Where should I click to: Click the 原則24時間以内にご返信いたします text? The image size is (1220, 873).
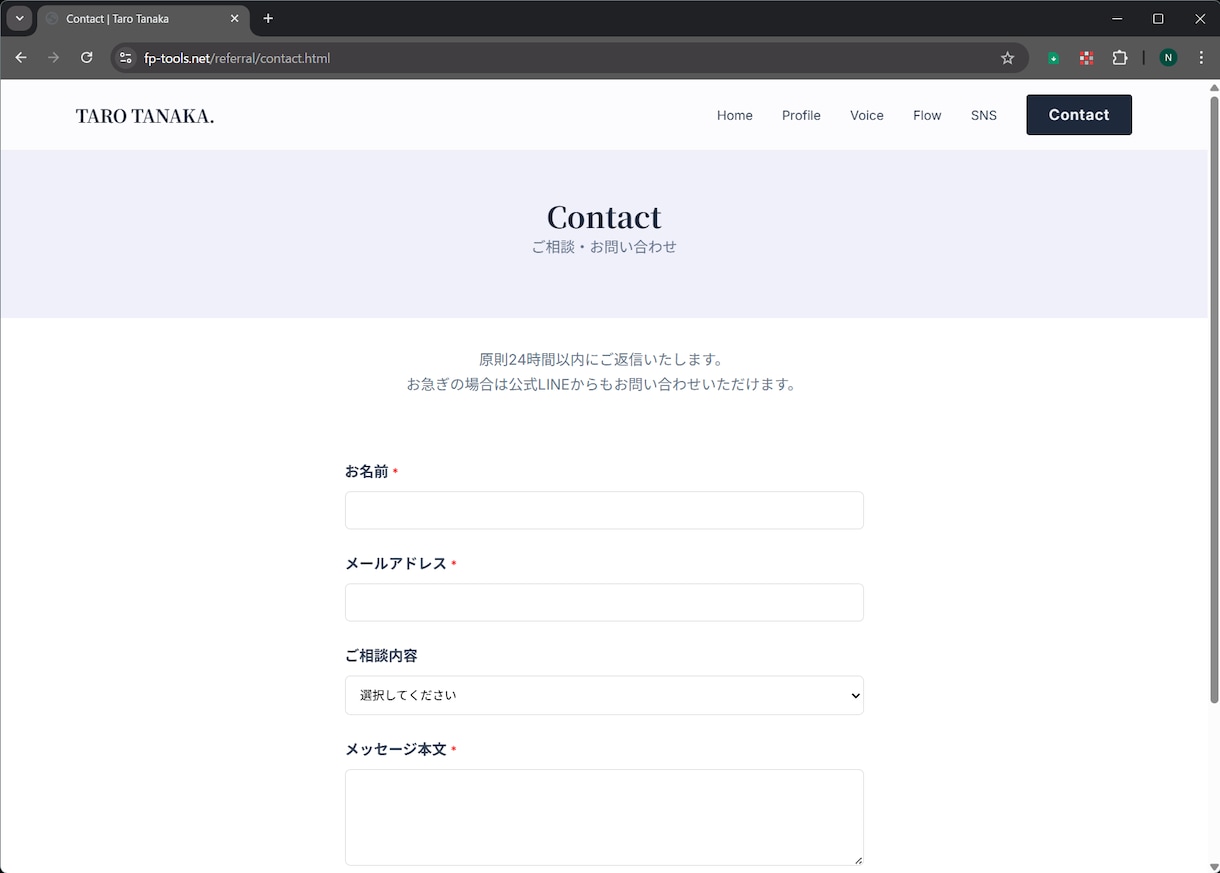point(602,360)
